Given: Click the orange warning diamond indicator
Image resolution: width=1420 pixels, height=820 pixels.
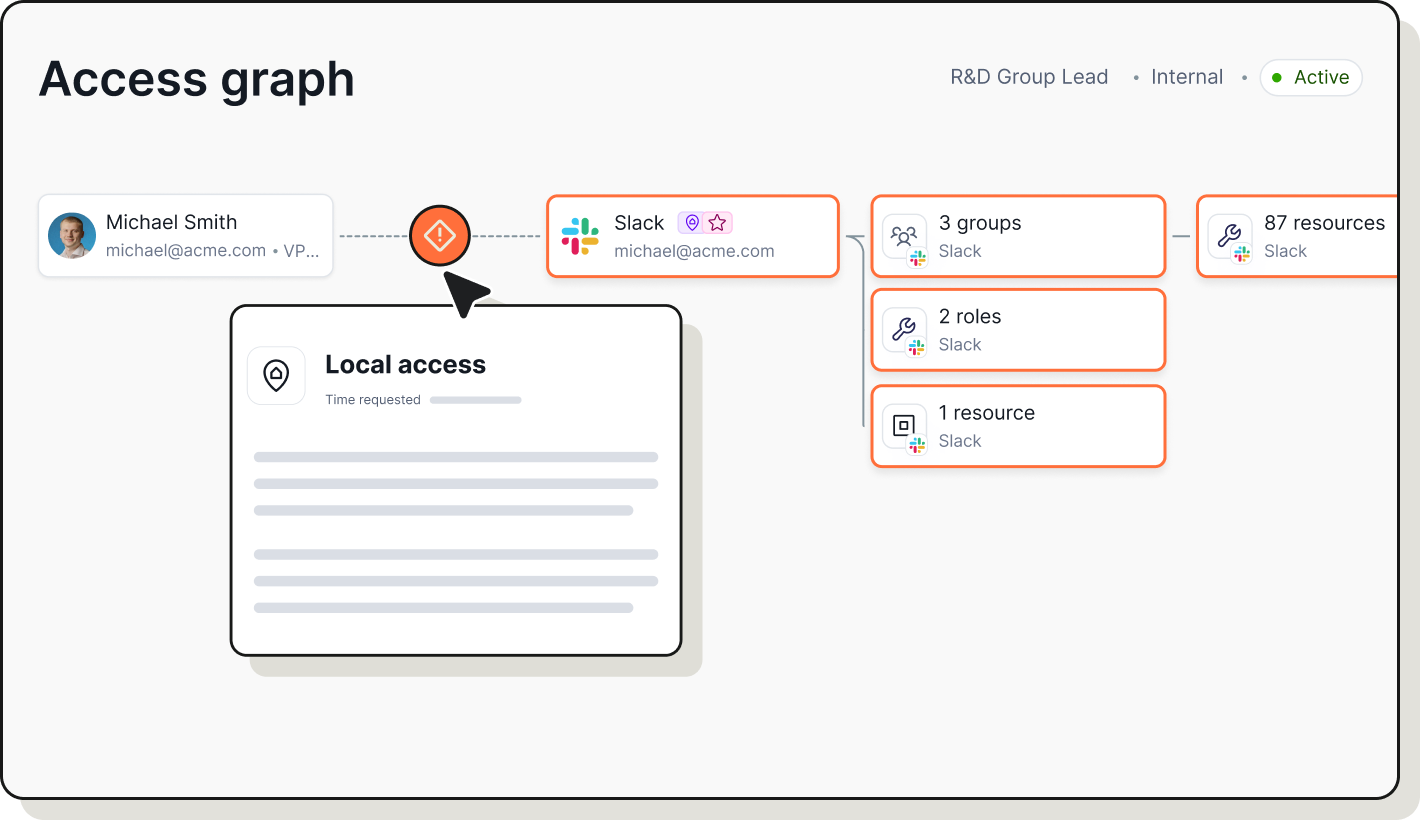Looking at the screenshot, I should tap(440, 235).
